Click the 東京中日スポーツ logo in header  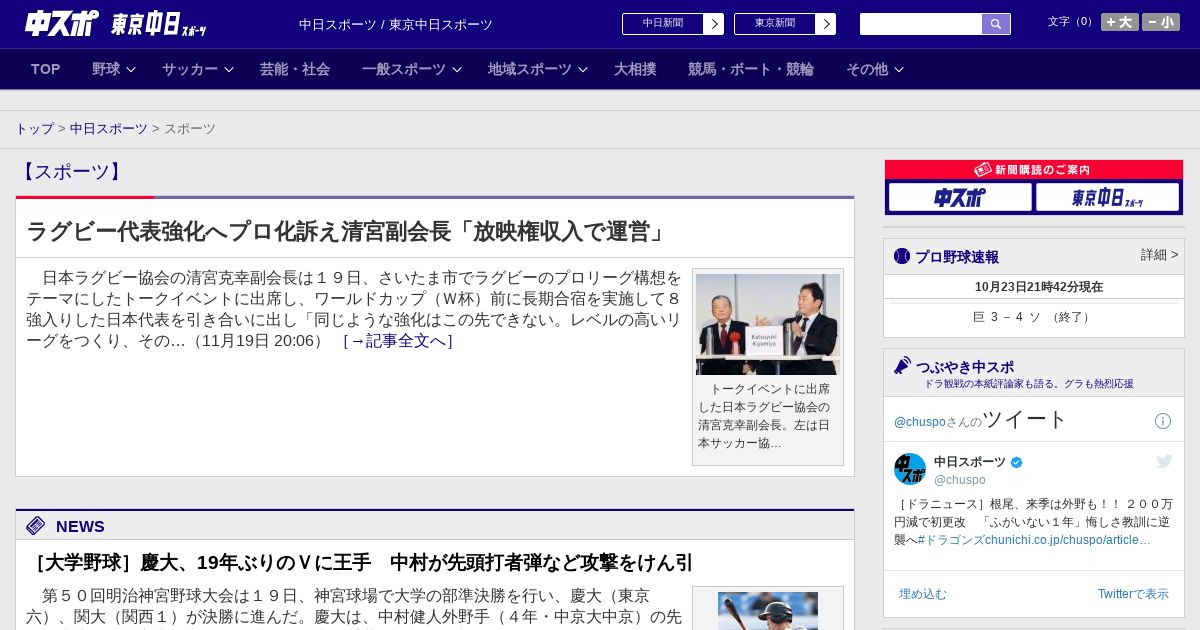click(159, 24)
